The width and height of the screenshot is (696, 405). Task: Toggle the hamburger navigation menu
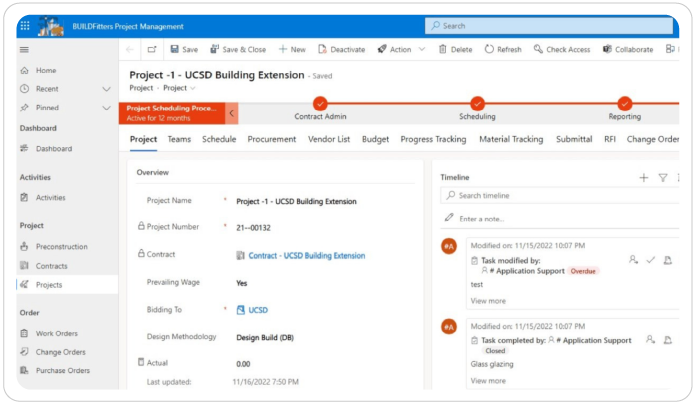coord(24,50)
